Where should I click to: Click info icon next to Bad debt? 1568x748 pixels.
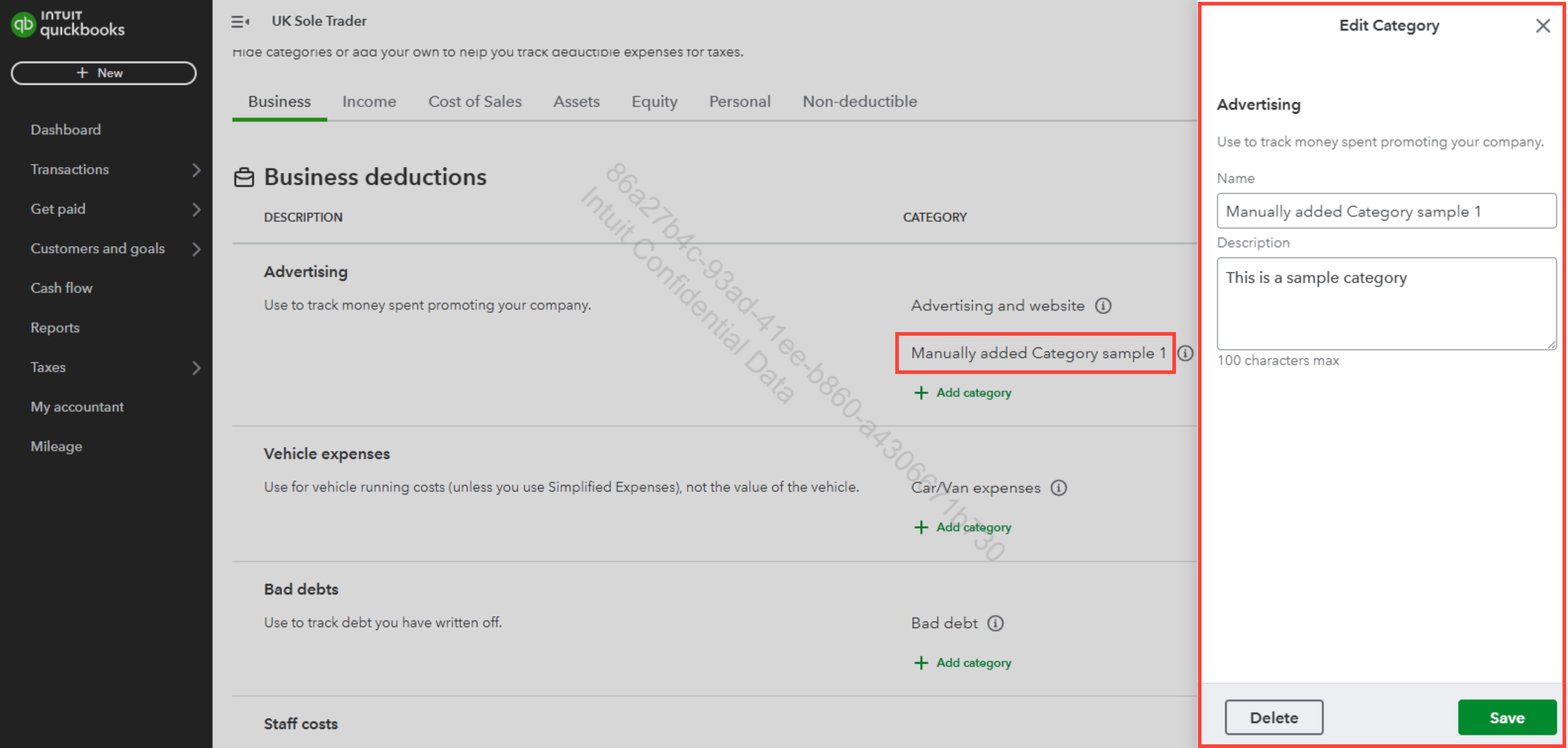[x=995, y=623]
